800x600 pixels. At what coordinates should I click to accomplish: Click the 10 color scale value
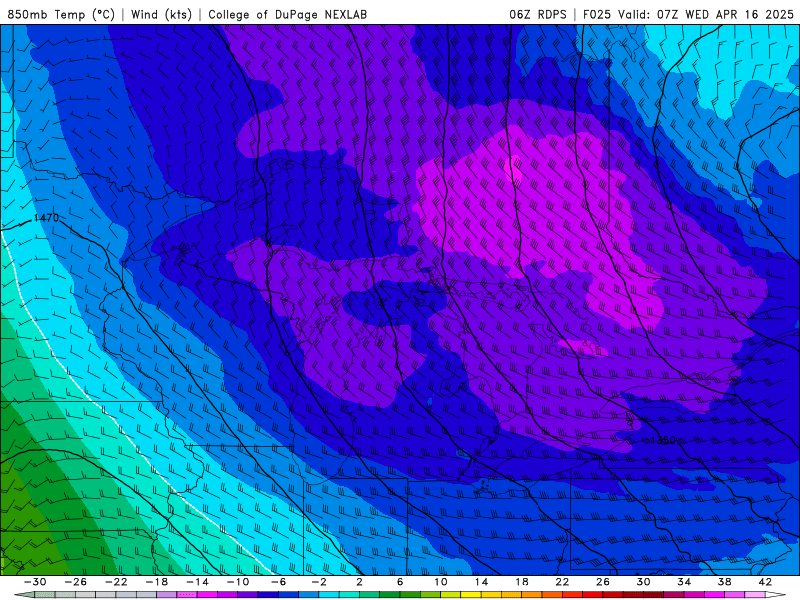pos(441,582)
